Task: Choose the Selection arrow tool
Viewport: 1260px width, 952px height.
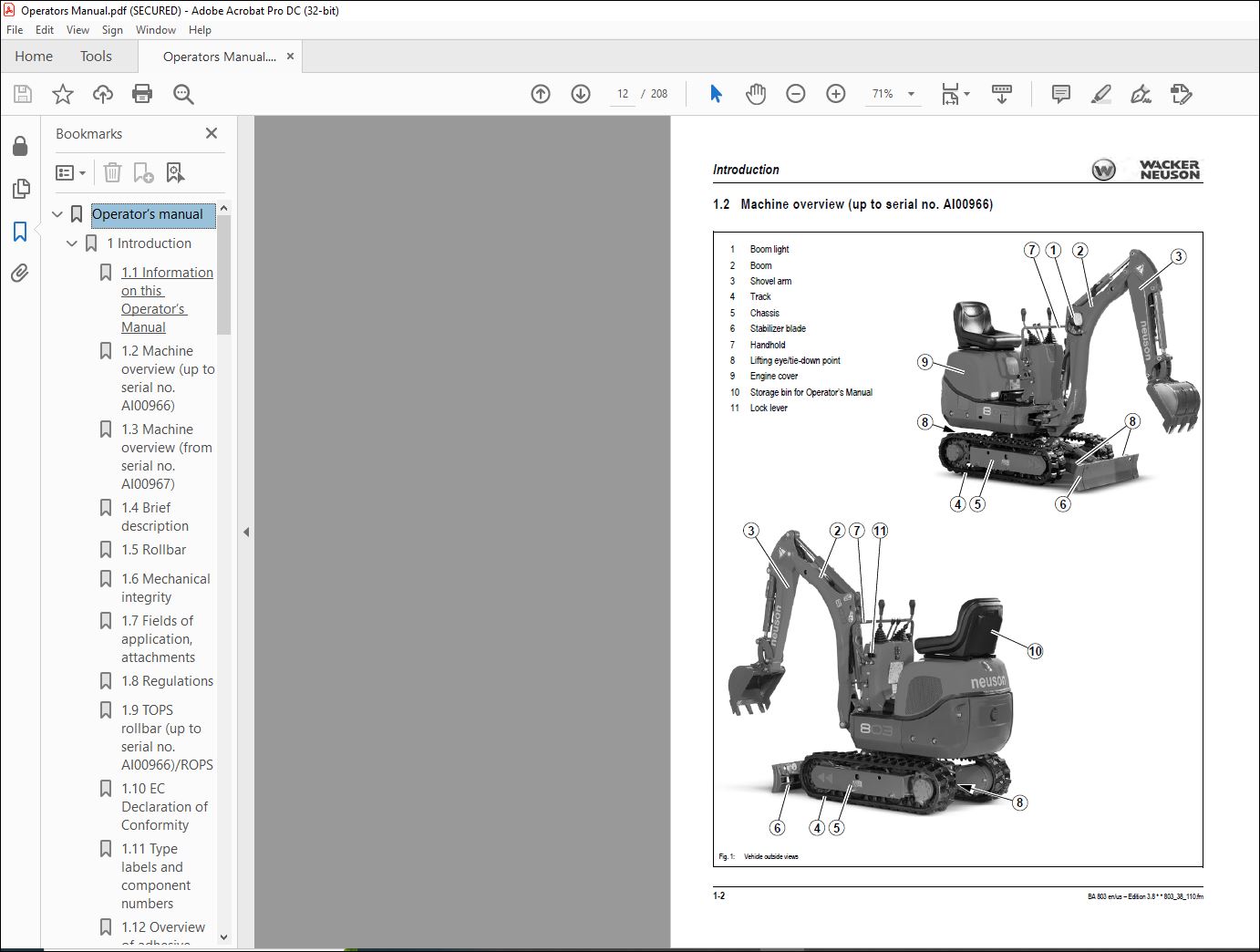Action: point(716,94)
